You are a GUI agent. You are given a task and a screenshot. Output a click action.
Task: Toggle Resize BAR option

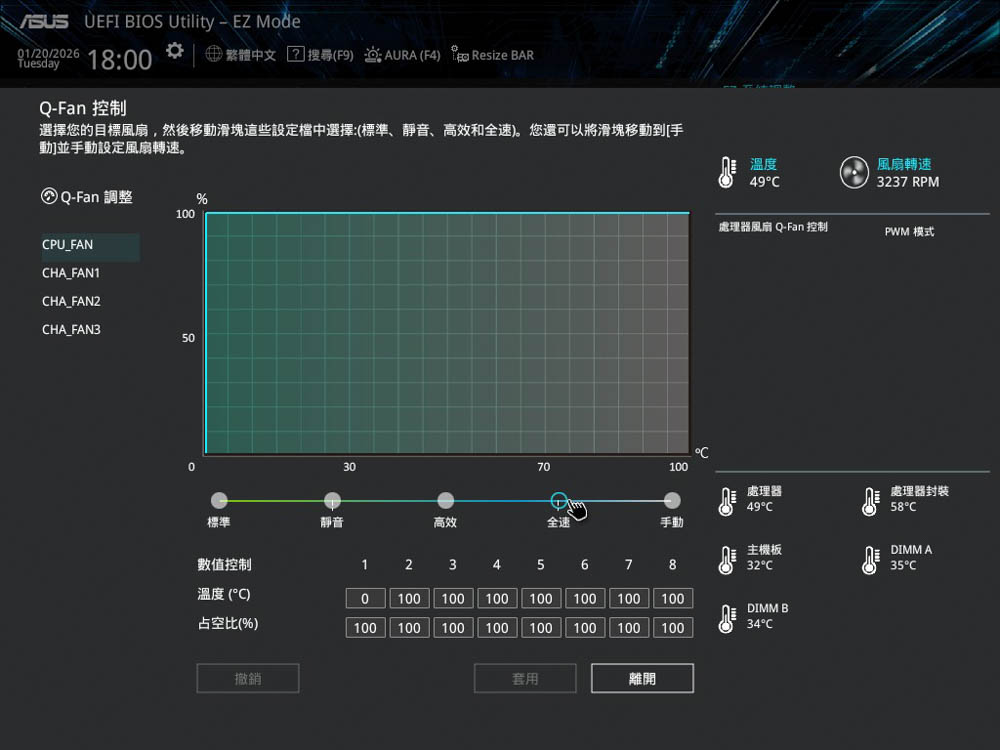click(492, 55)
